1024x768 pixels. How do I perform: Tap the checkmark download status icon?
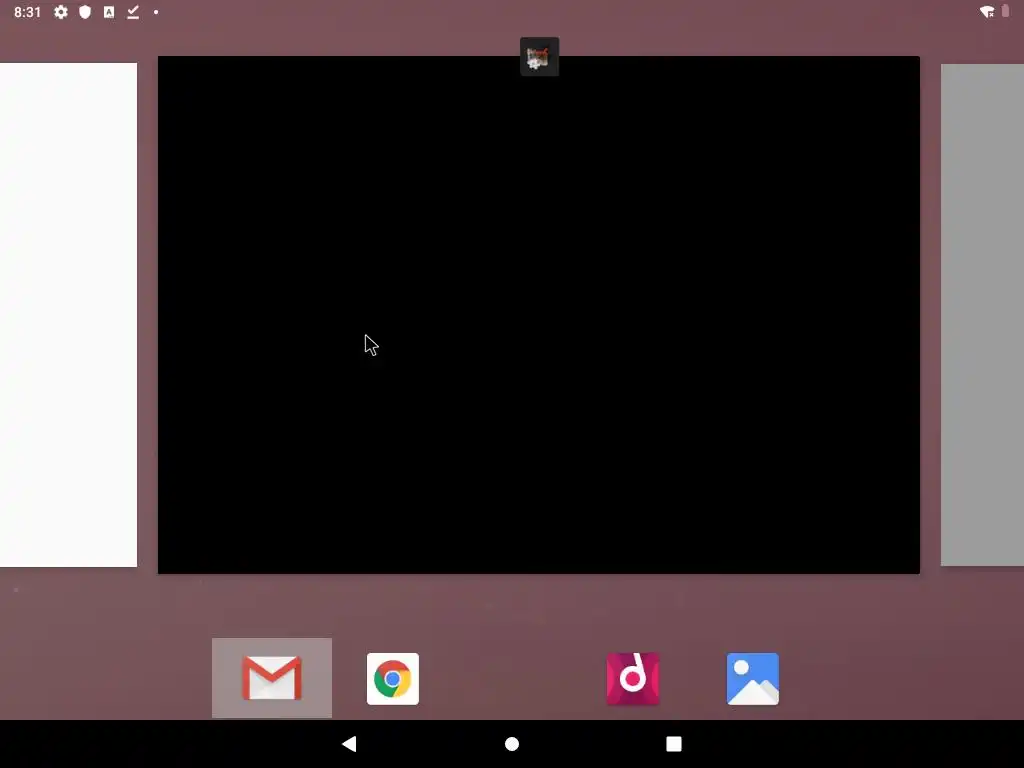(x=133, y=12)
